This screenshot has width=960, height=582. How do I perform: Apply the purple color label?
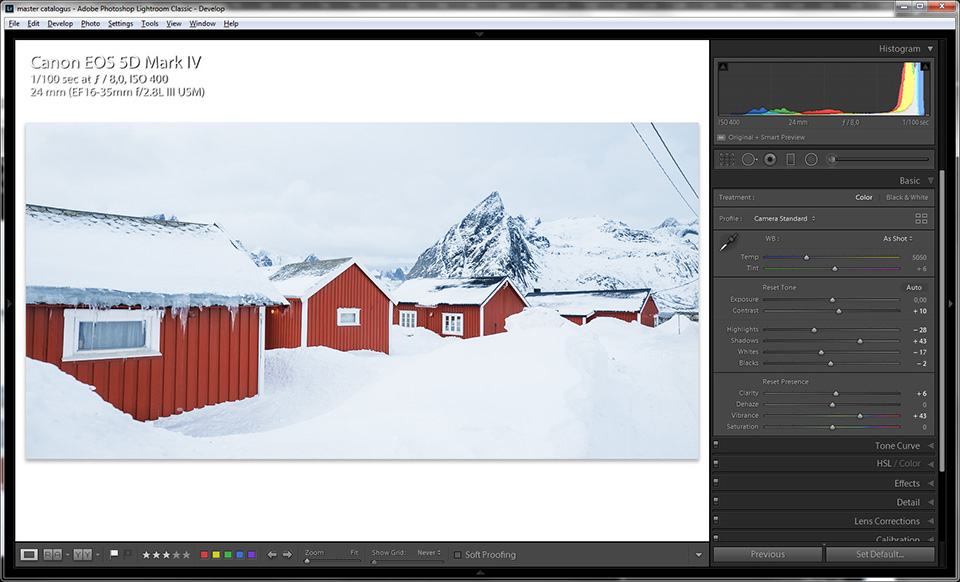point(252,555)
